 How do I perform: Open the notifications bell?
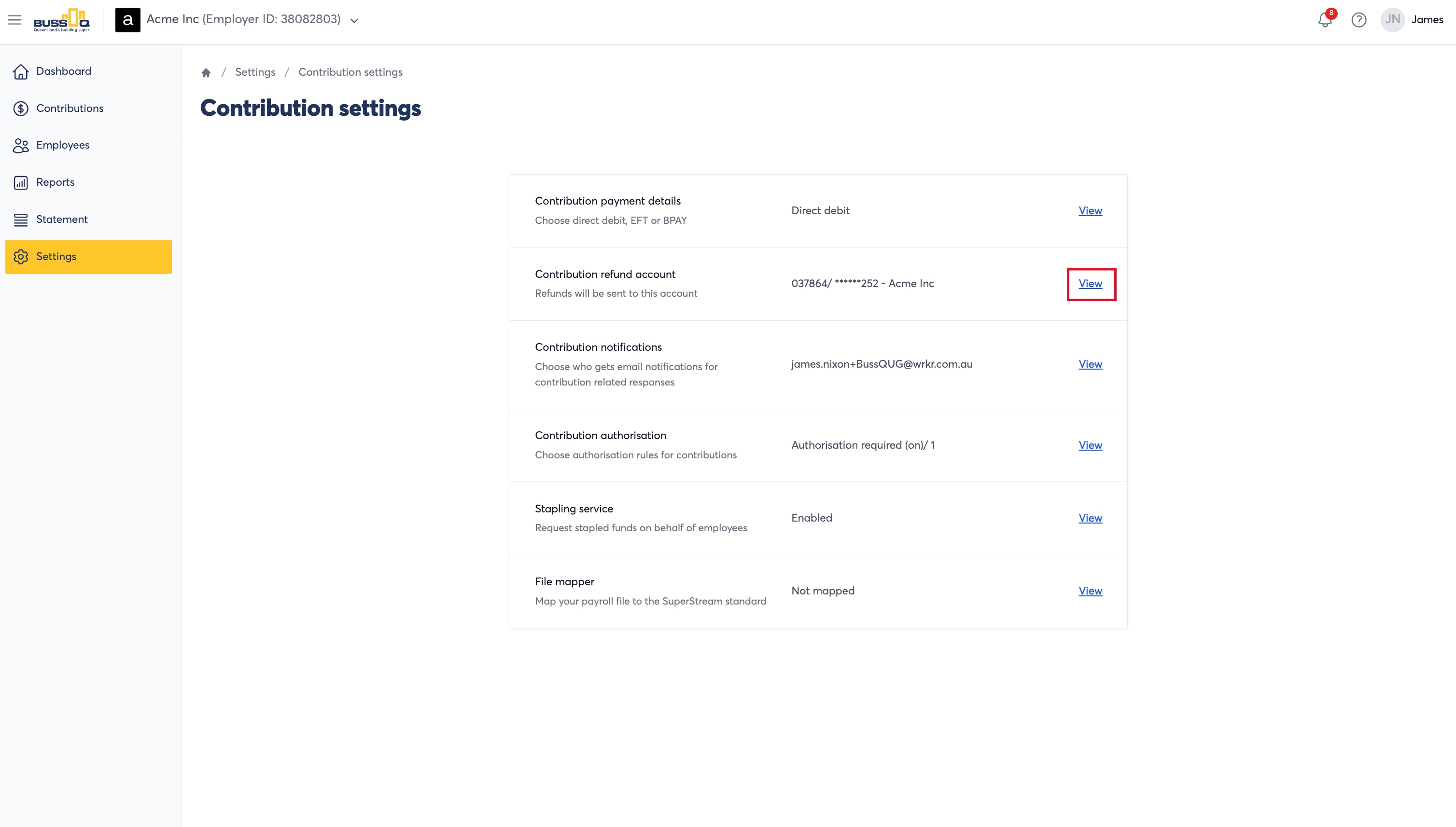[1325, 20]
